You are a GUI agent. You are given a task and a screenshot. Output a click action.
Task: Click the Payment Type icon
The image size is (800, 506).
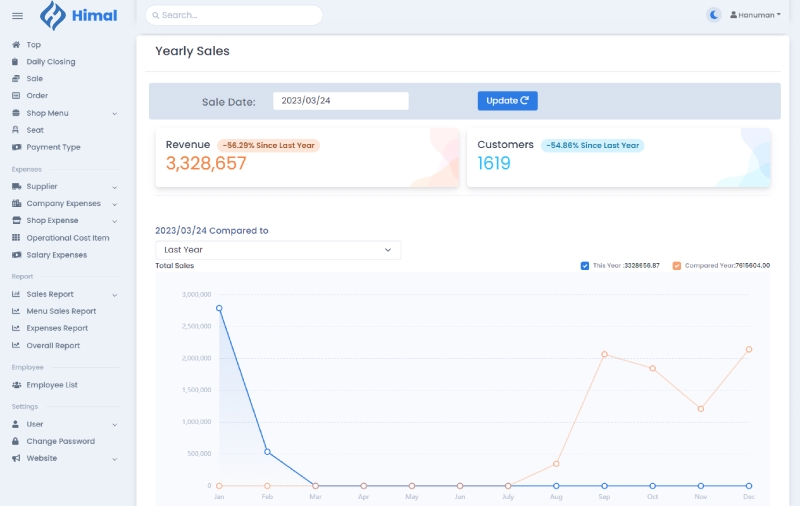(x=16, y=147)
